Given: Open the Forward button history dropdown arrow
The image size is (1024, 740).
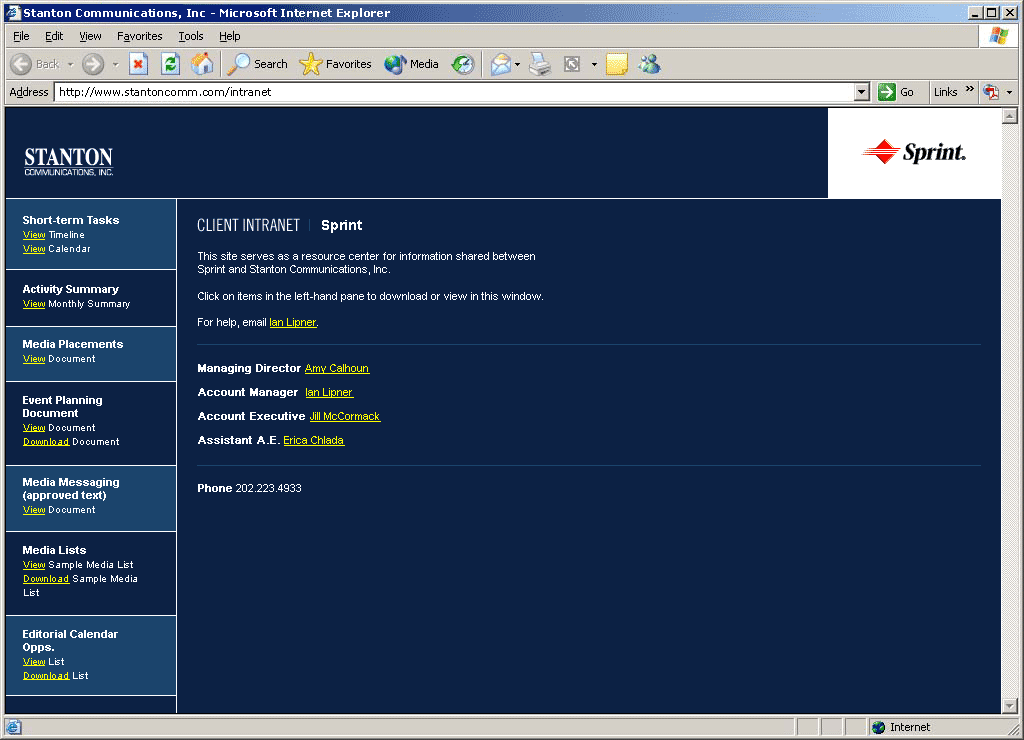Looking at the screenshot, I should coord(115,64).
